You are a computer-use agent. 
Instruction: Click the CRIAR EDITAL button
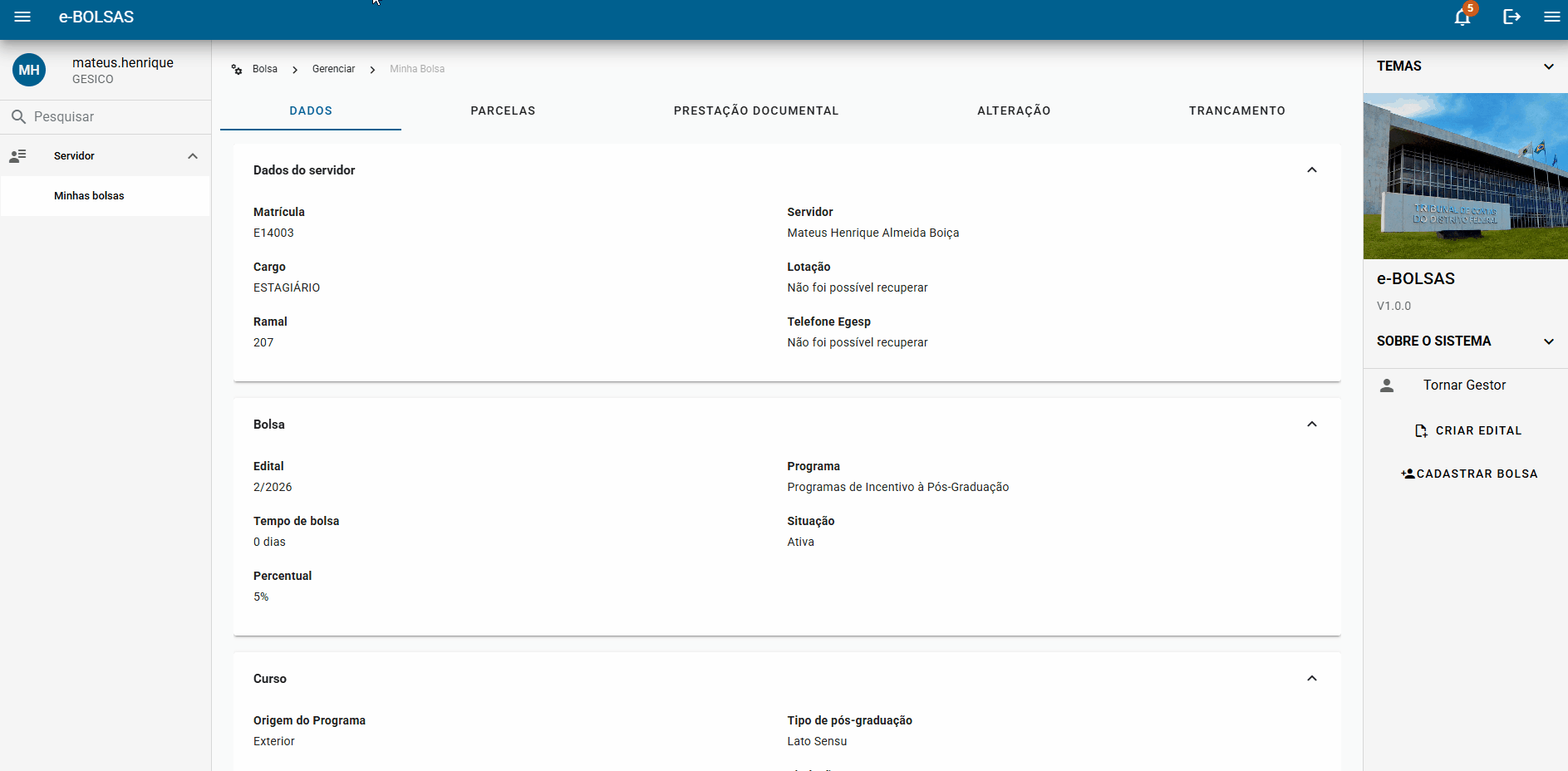[1467, 431]
